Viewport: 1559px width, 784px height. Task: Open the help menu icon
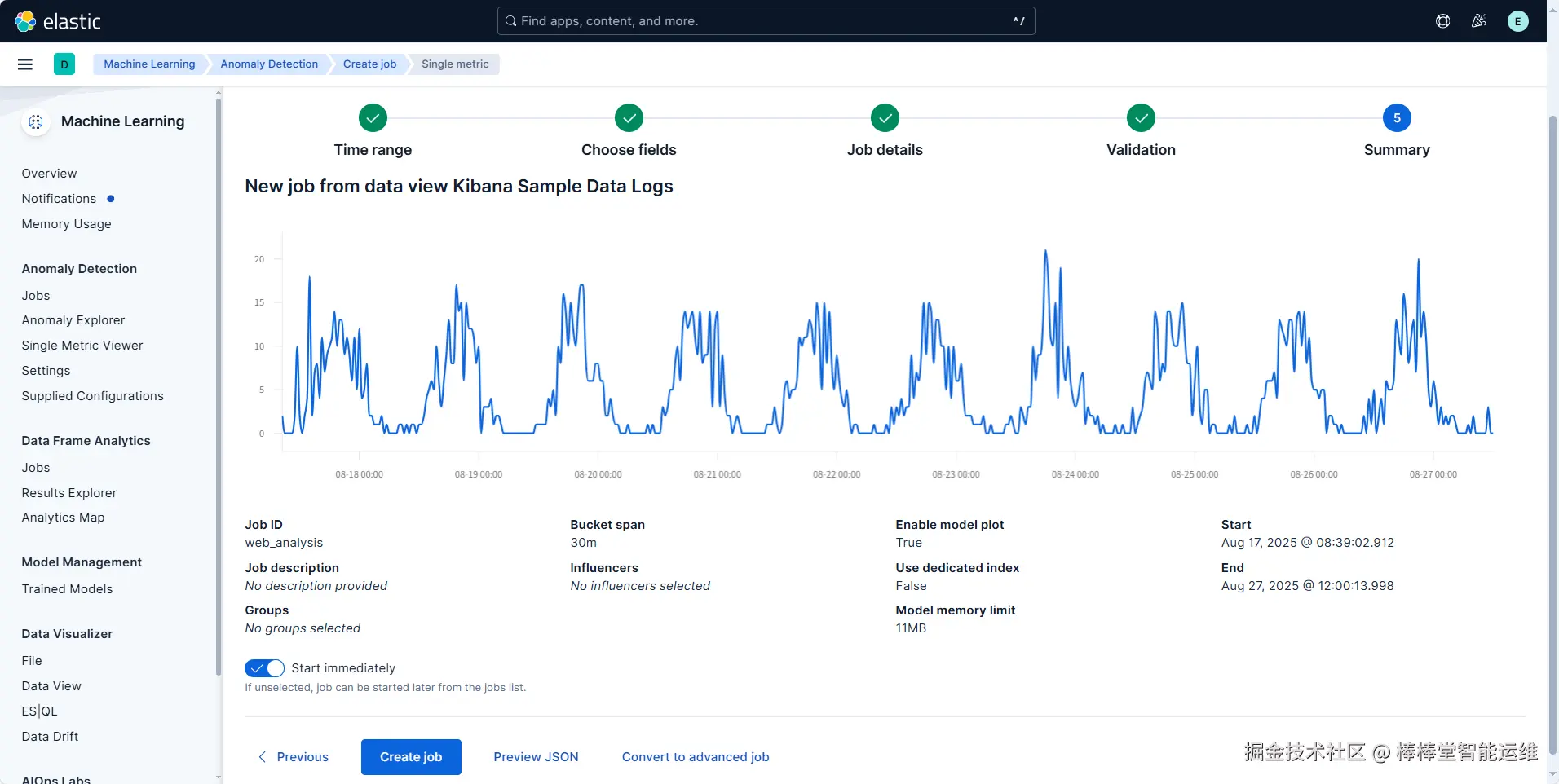1442,21
